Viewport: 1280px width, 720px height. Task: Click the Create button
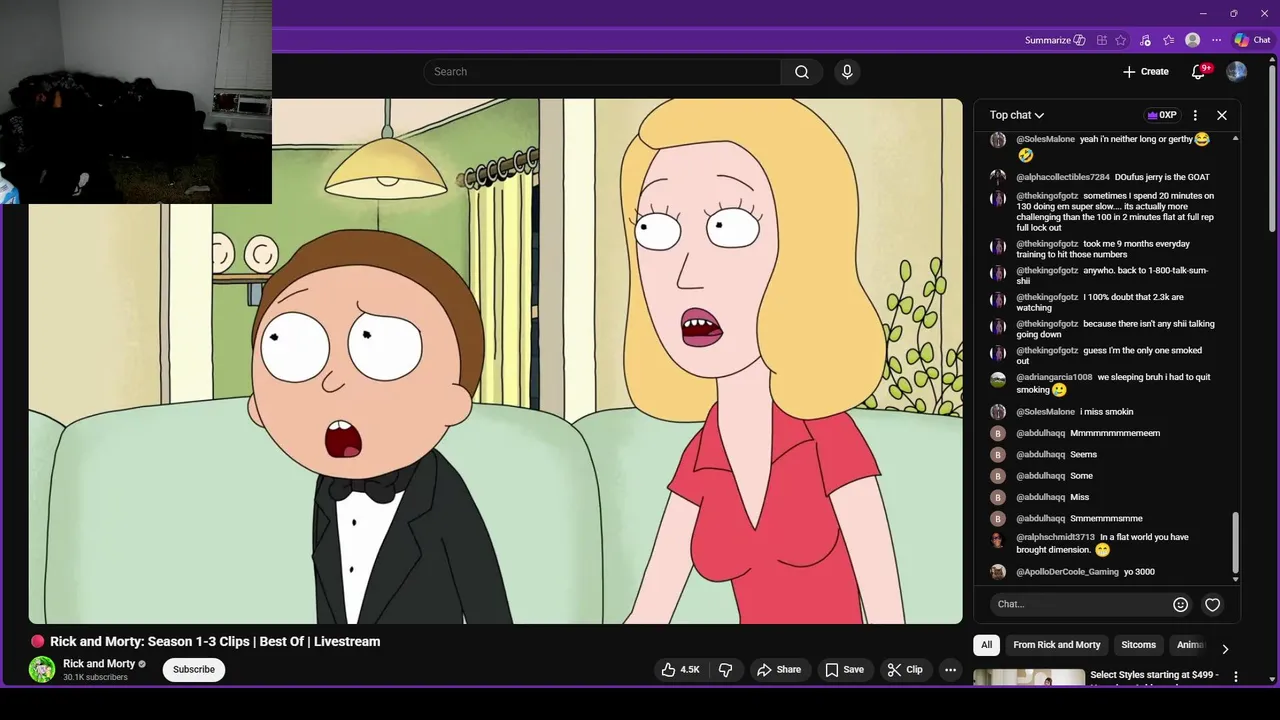pyautogui.click(x=1146, y=72)
